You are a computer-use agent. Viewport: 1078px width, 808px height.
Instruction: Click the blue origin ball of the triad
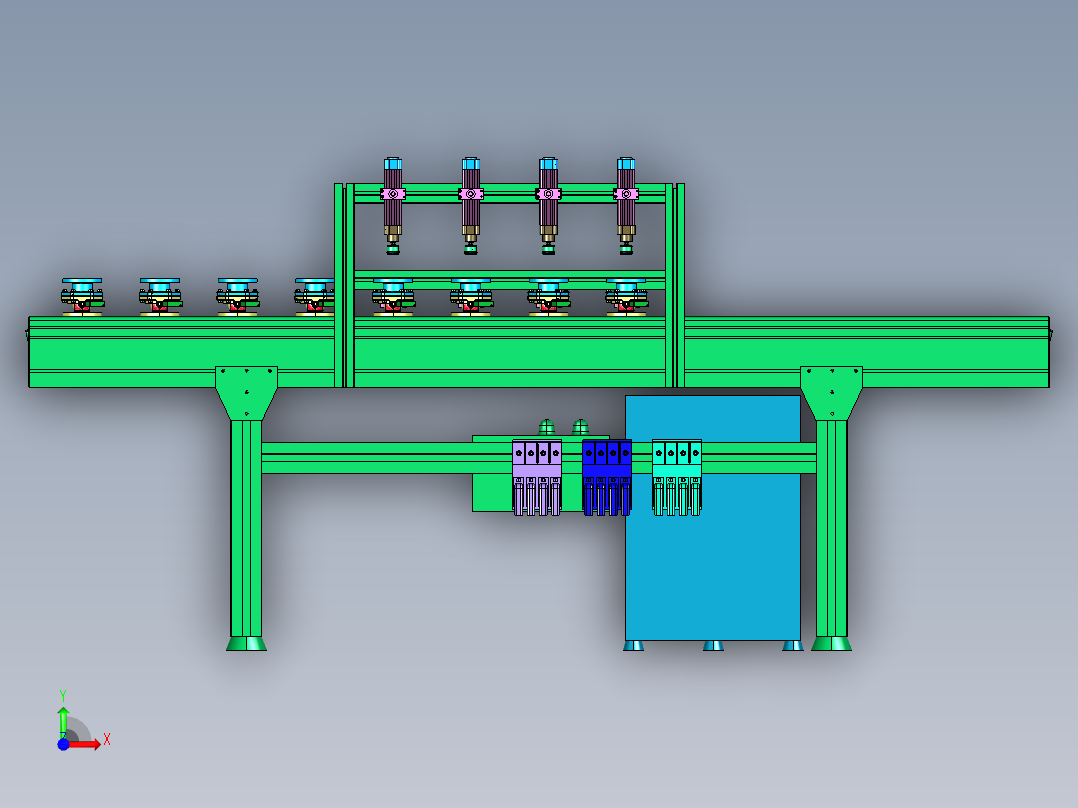63,745
